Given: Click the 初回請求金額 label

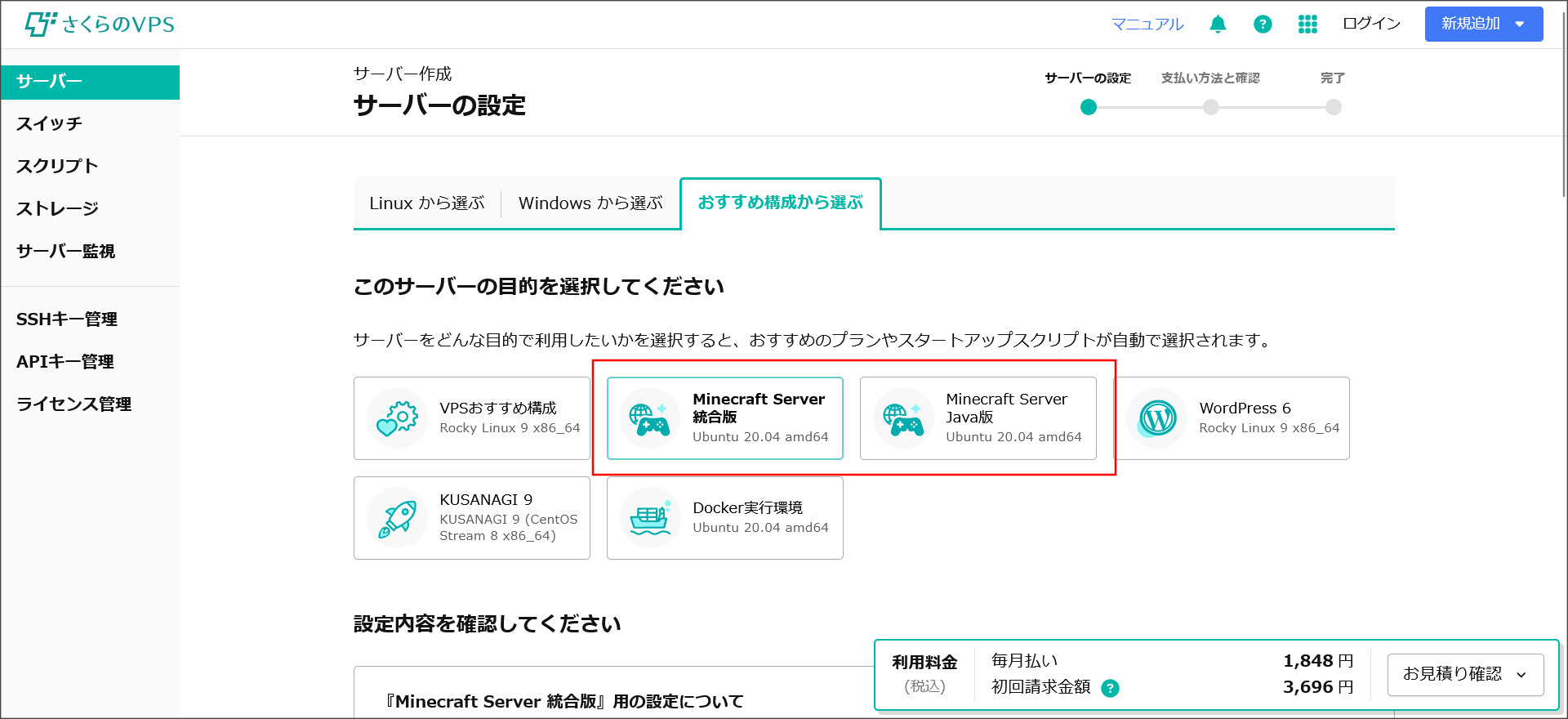Looking at the screenshot, I should (1041, 687).
